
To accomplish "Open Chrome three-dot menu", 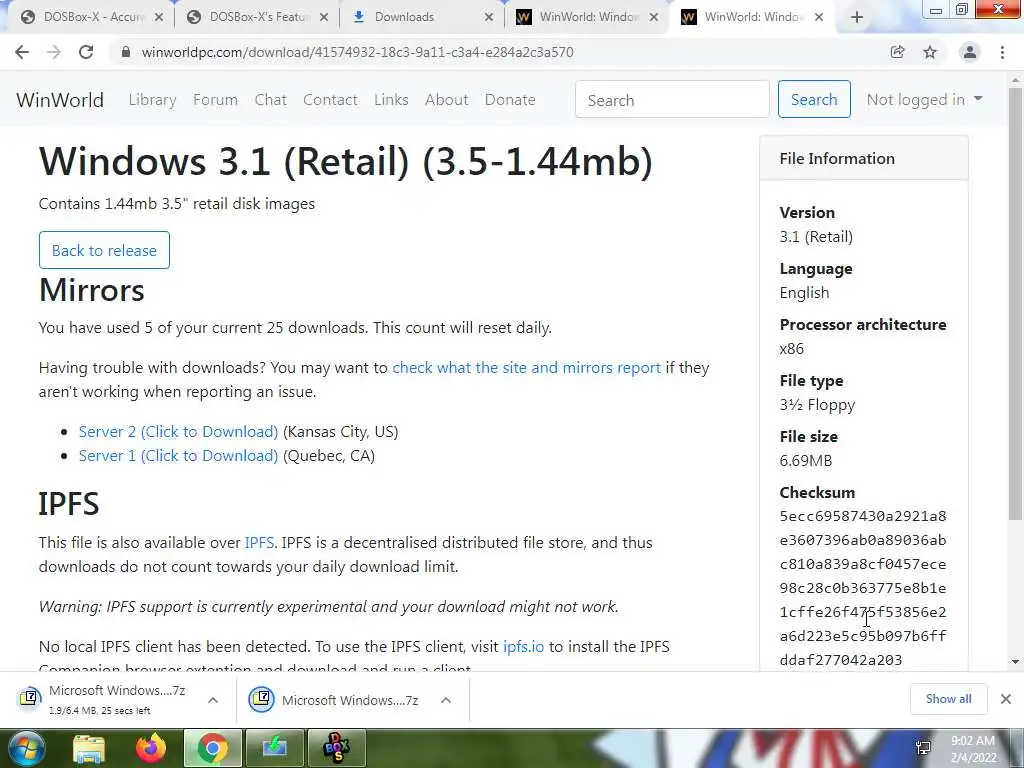I will point(1002,52).
